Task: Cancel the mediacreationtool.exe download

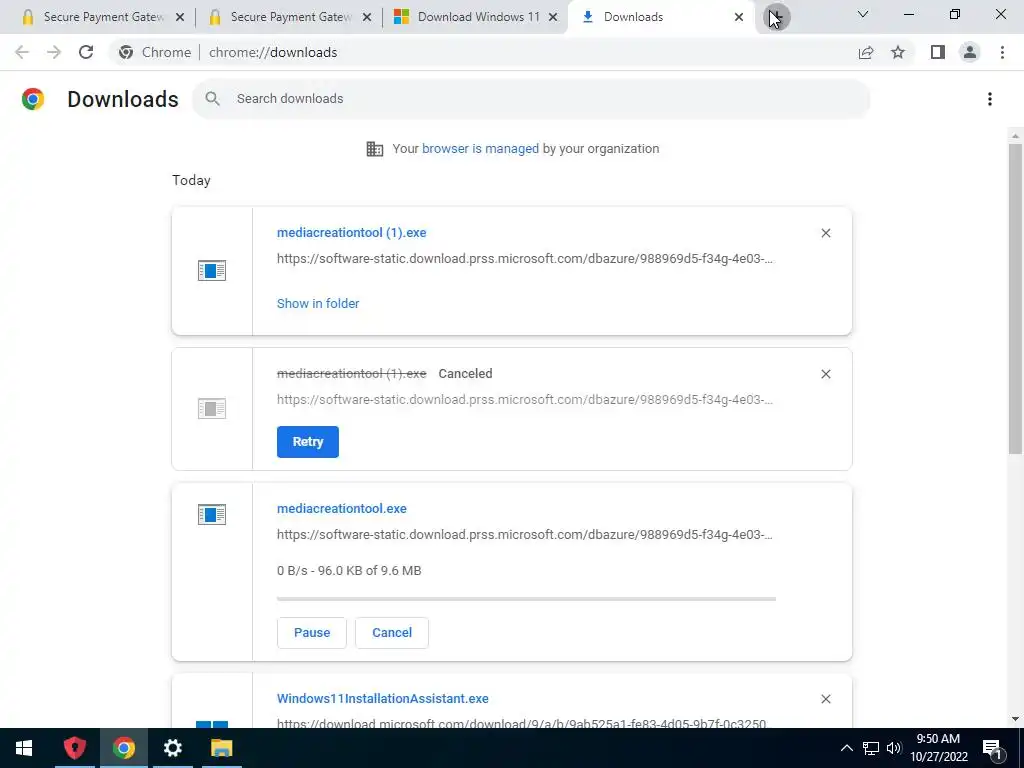Action: (x=392, y=633)
